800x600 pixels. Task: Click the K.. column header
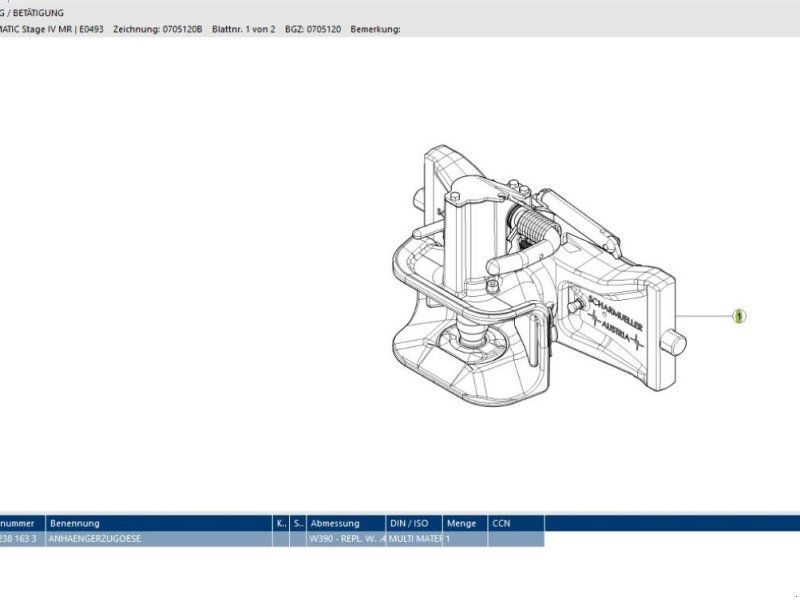tap(281, 523)
